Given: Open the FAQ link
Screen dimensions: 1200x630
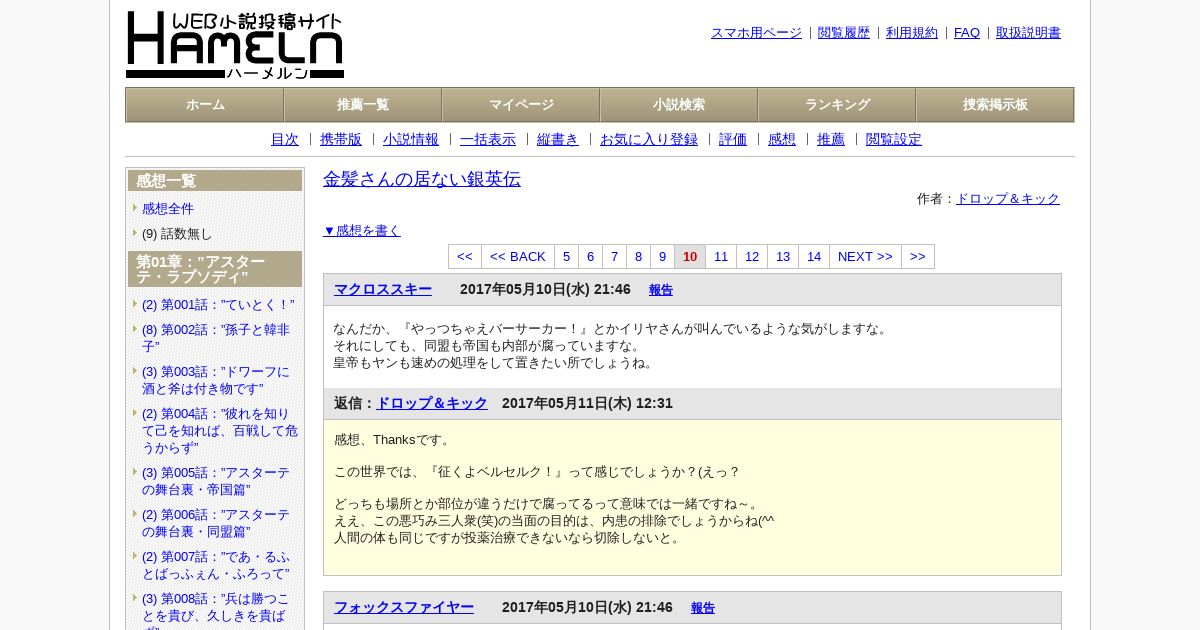Looking at the screenshot, I should coord(967,33).
